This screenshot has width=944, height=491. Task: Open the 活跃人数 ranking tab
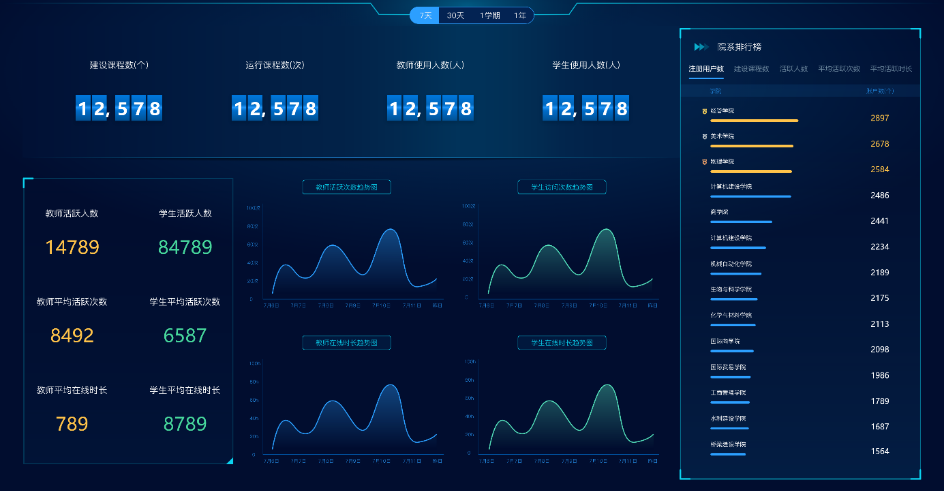[794, 69]
